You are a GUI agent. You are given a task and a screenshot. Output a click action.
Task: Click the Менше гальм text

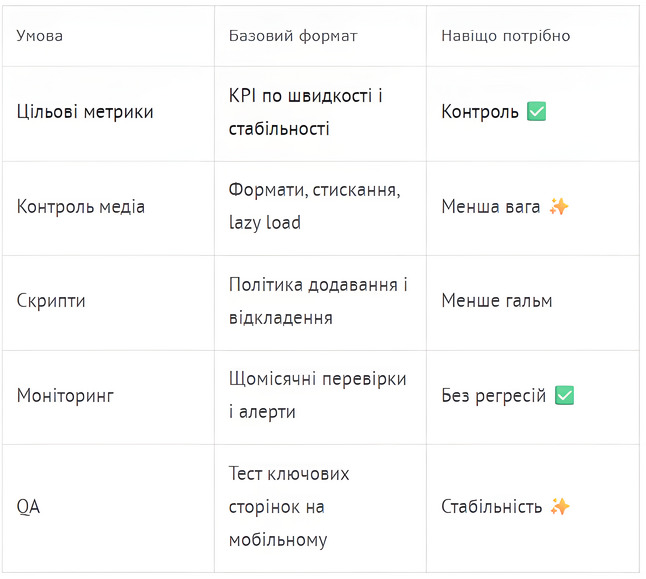[496, 301]
